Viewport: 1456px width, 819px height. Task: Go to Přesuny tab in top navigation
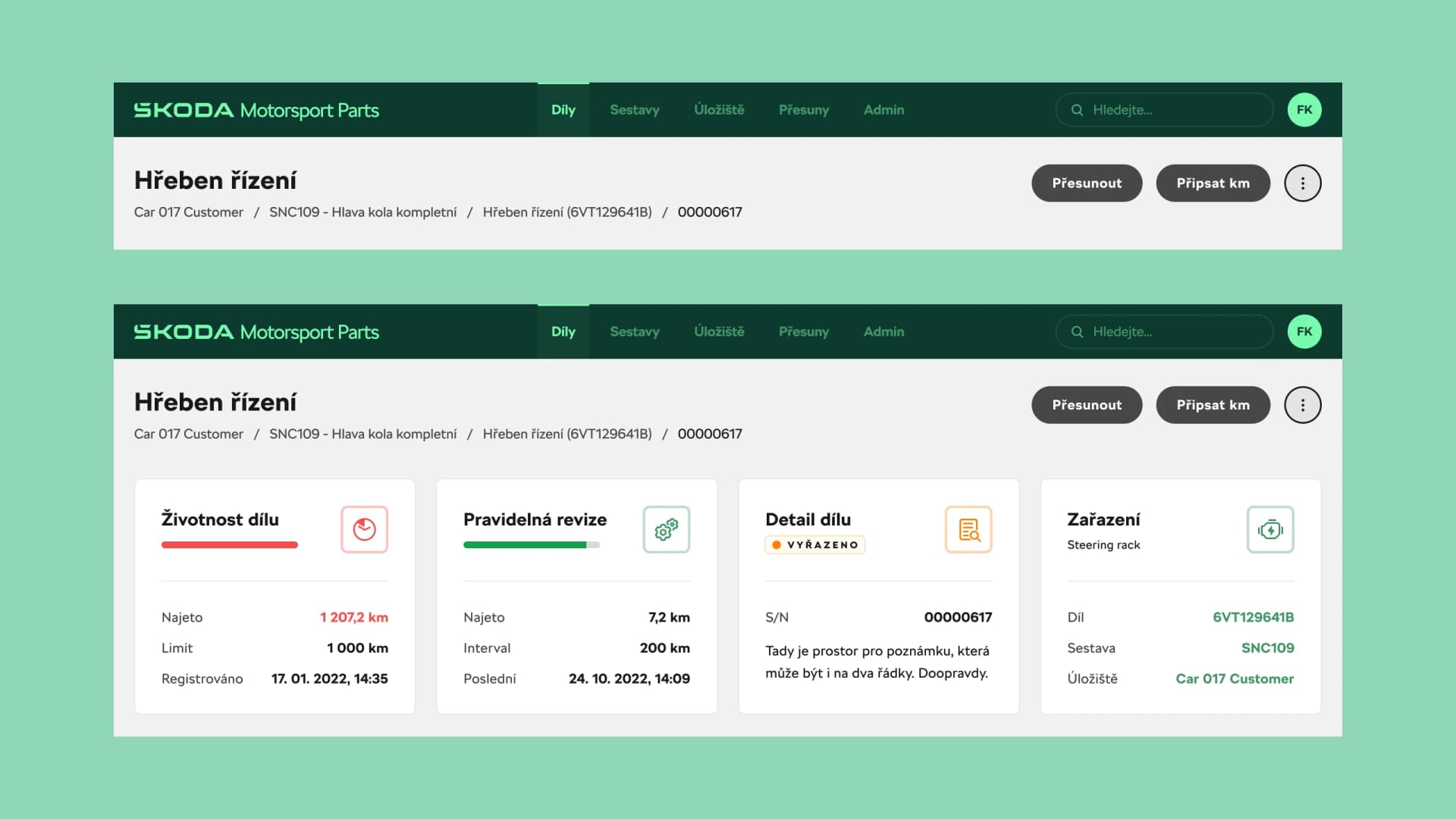click(803, 110)
